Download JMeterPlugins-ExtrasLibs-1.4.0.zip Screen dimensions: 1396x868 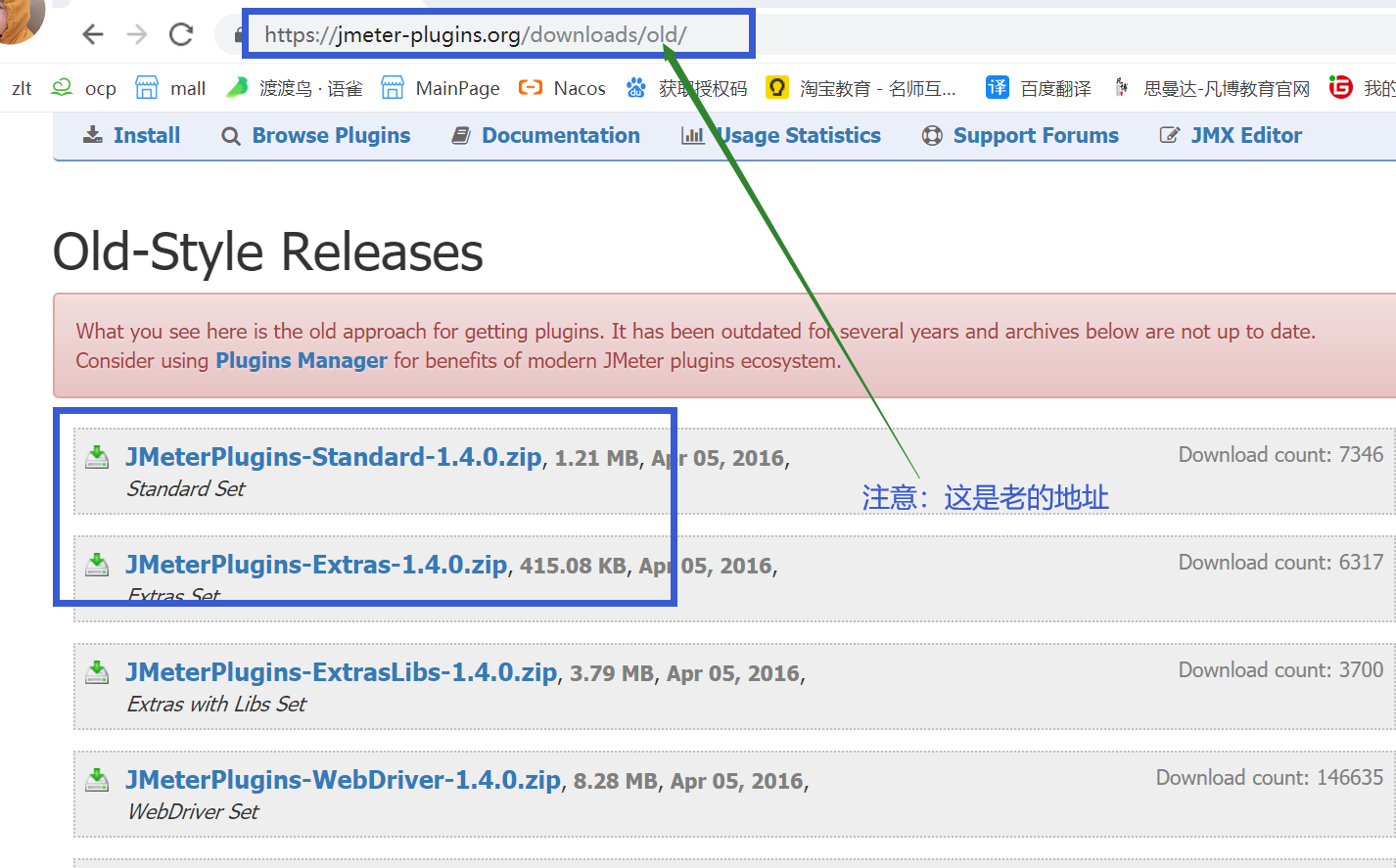tap(340, 672)
